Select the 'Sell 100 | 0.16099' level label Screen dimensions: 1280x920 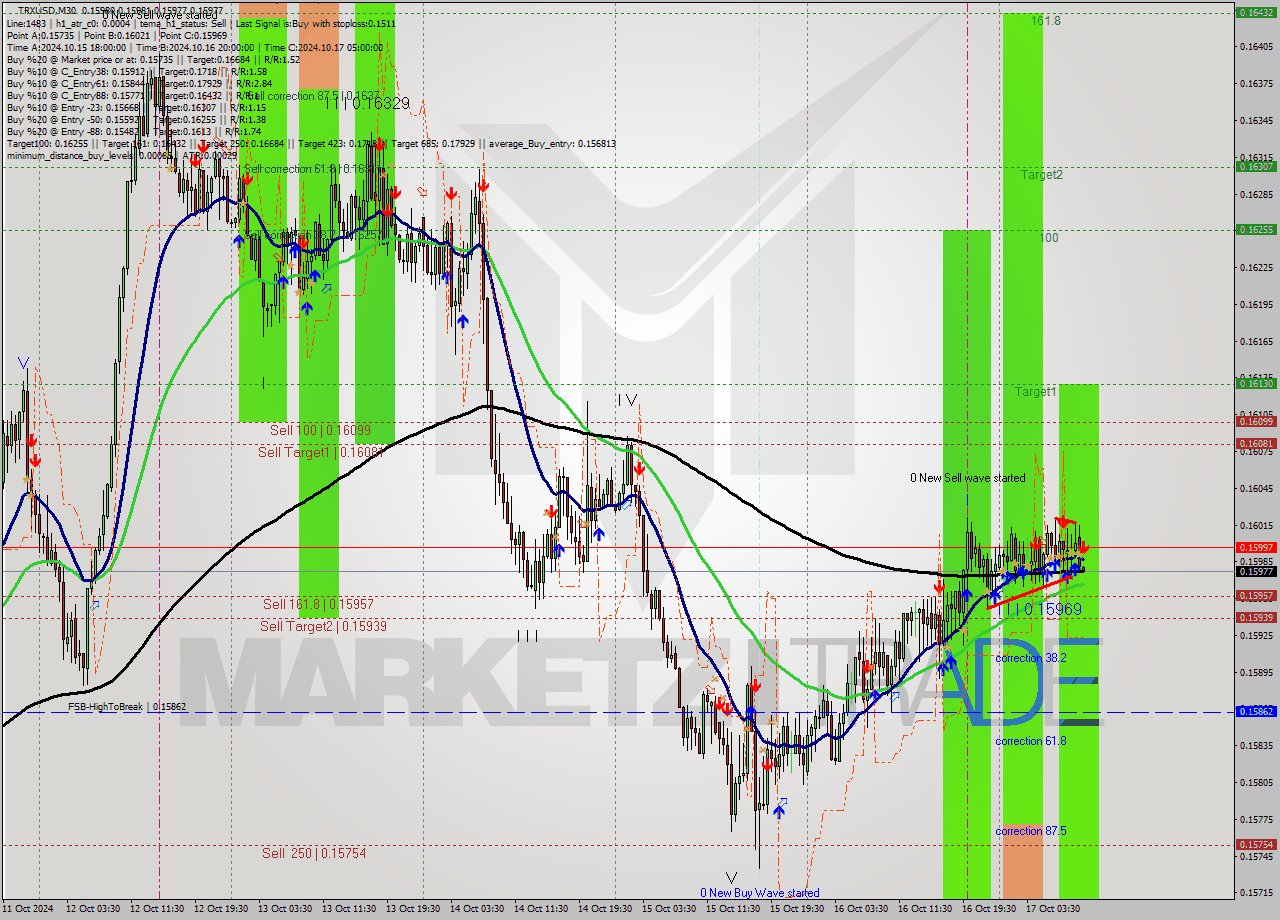point(320,430)
